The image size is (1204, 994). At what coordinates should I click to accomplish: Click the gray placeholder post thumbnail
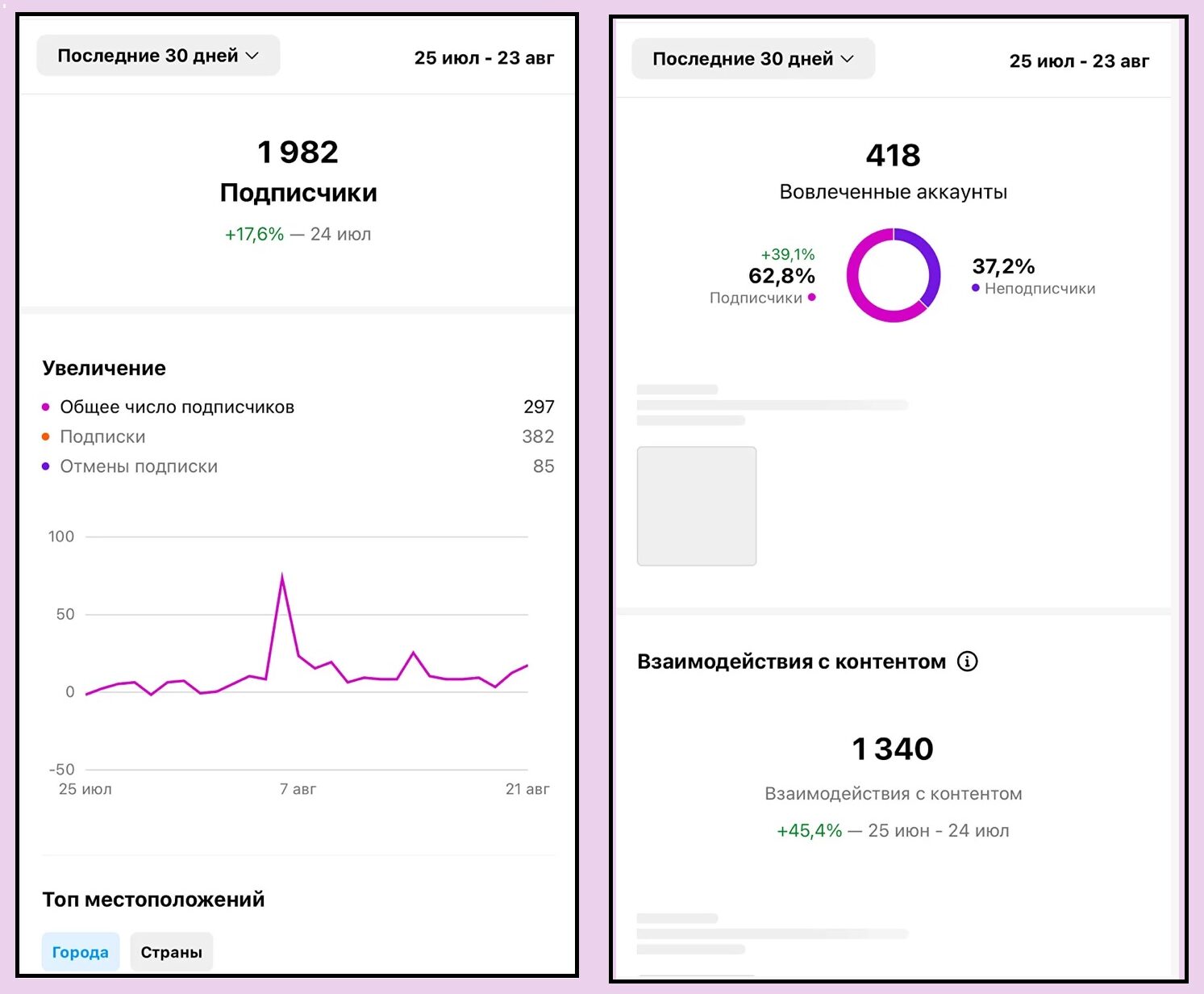697,506
